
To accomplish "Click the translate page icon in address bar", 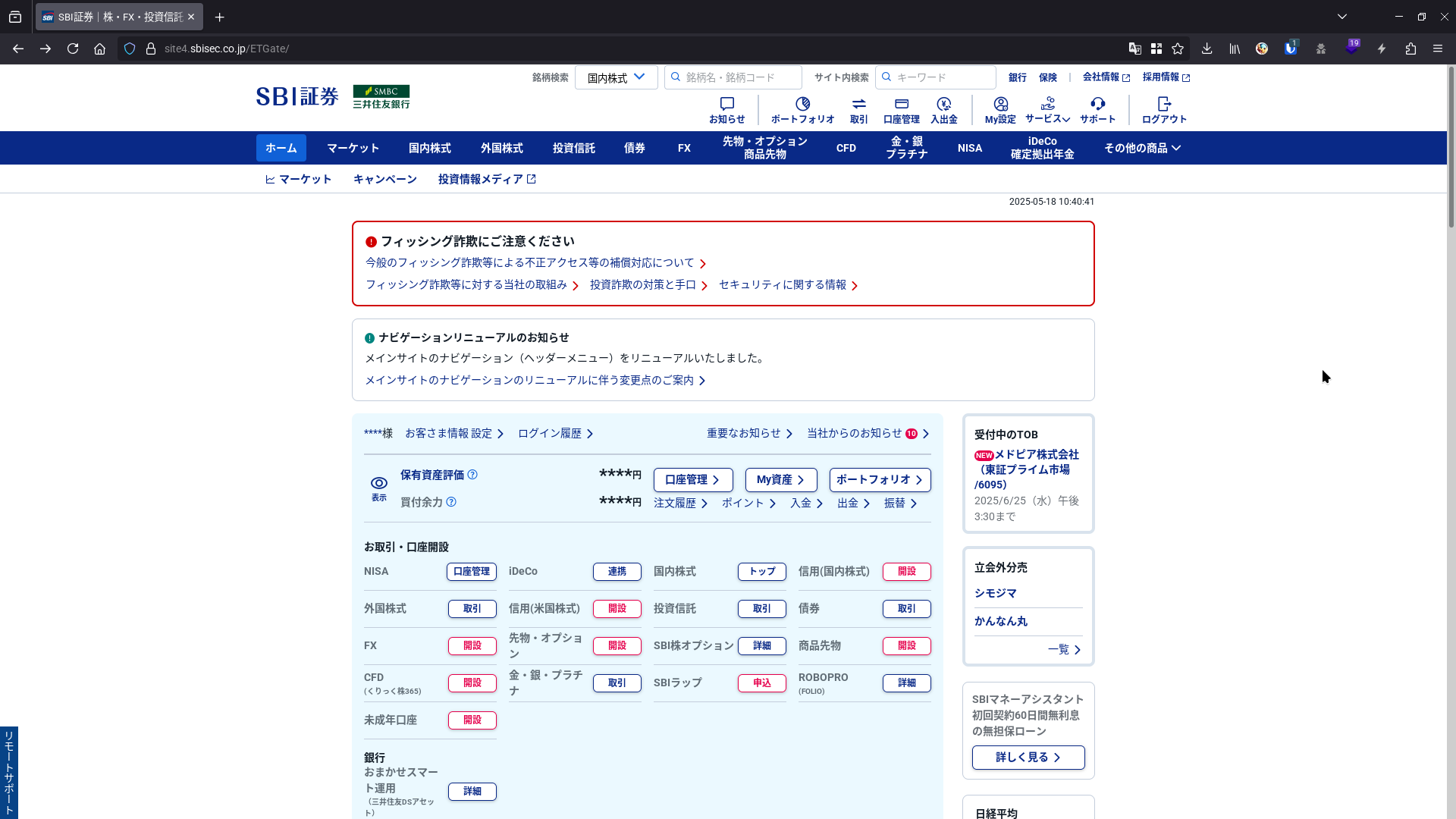I will coord(1135,49).
